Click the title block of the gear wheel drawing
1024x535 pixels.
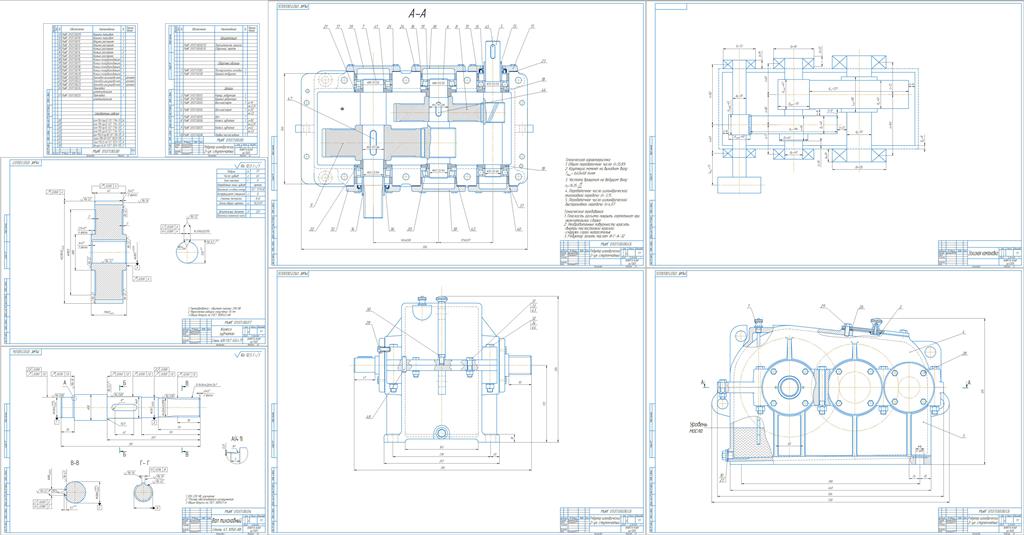click(223, 331)
